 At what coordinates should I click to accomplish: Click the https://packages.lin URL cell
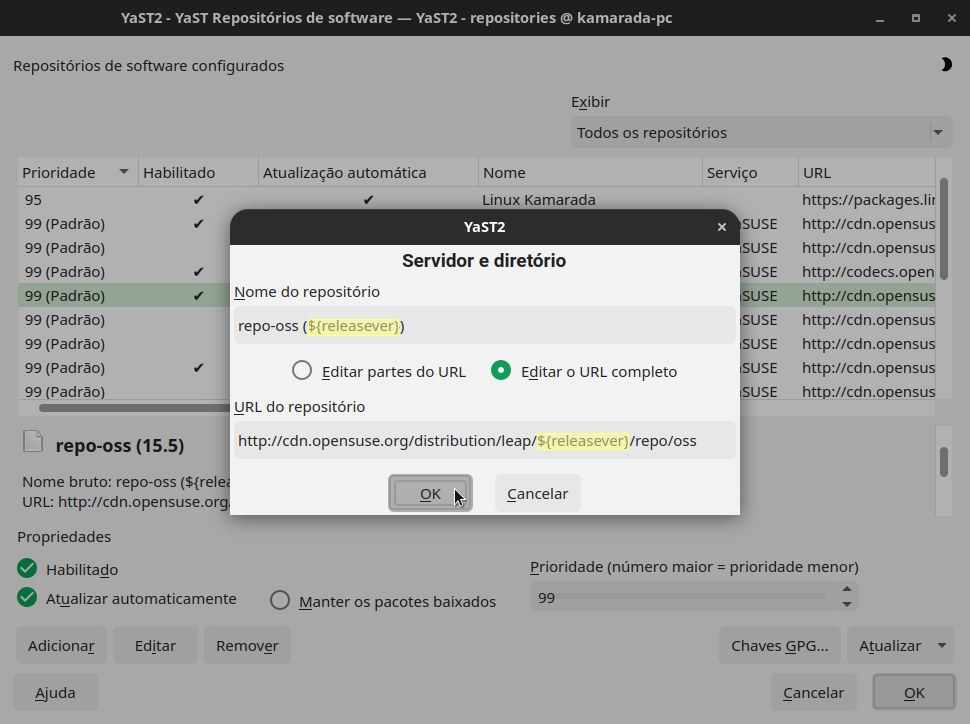(x=868, y=200)
